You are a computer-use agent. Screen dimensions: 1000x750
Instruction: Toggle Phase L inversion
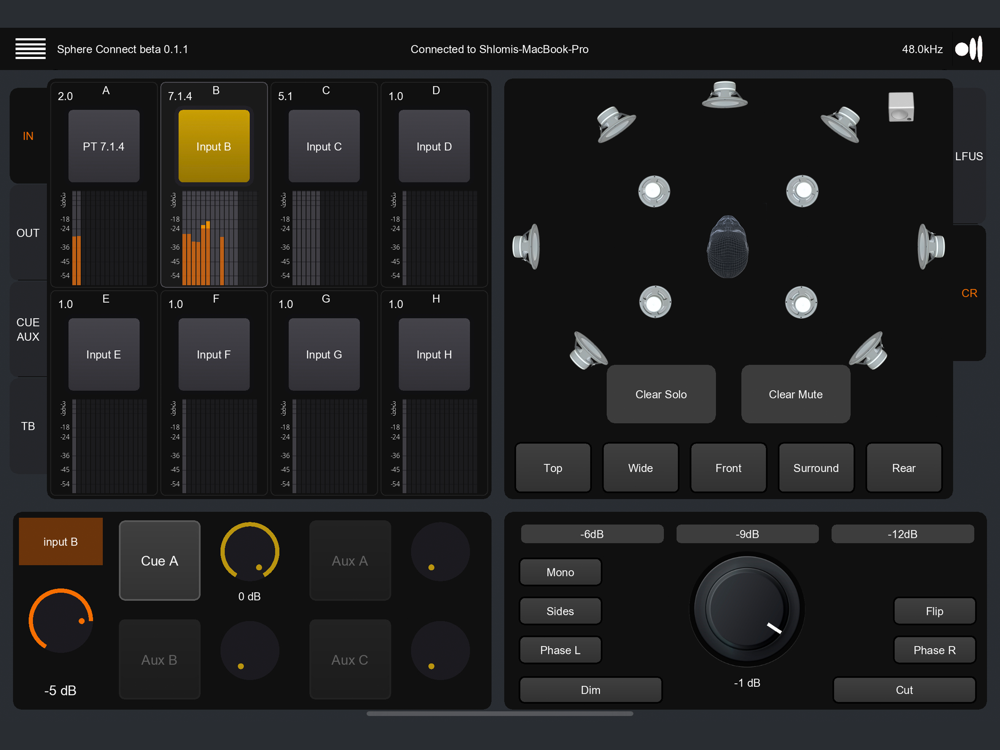(560, 650)
